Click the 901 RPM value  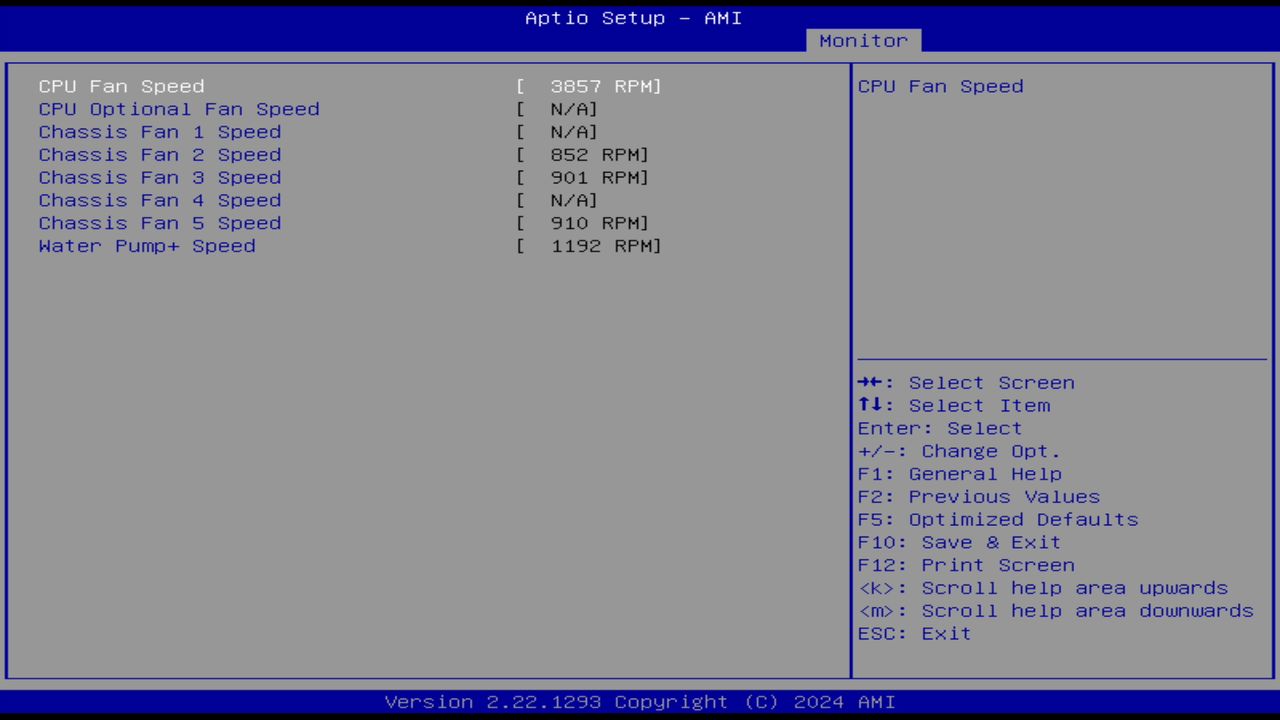[x=583, y=178]
